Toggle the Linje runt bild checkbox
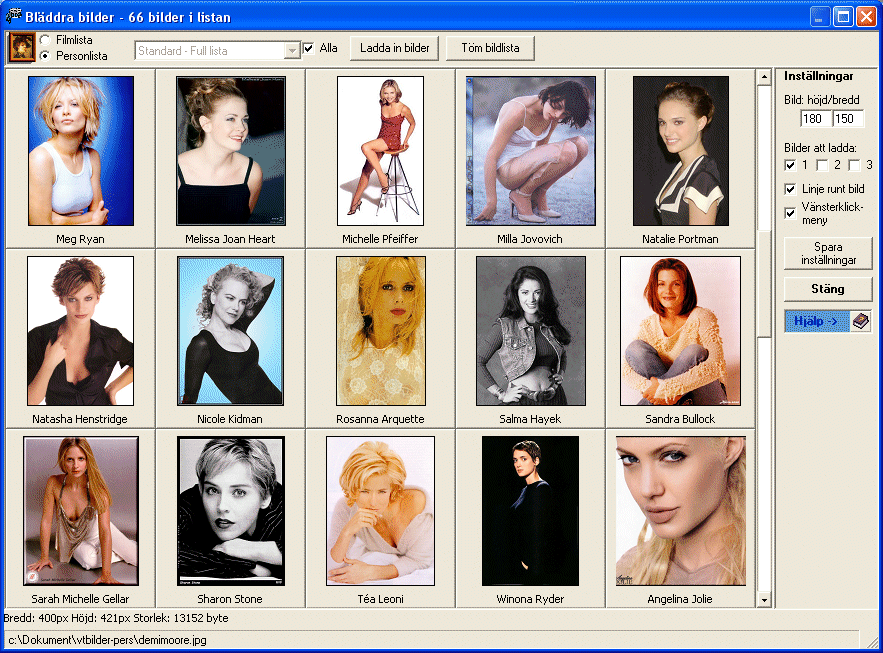 (790, 189)
